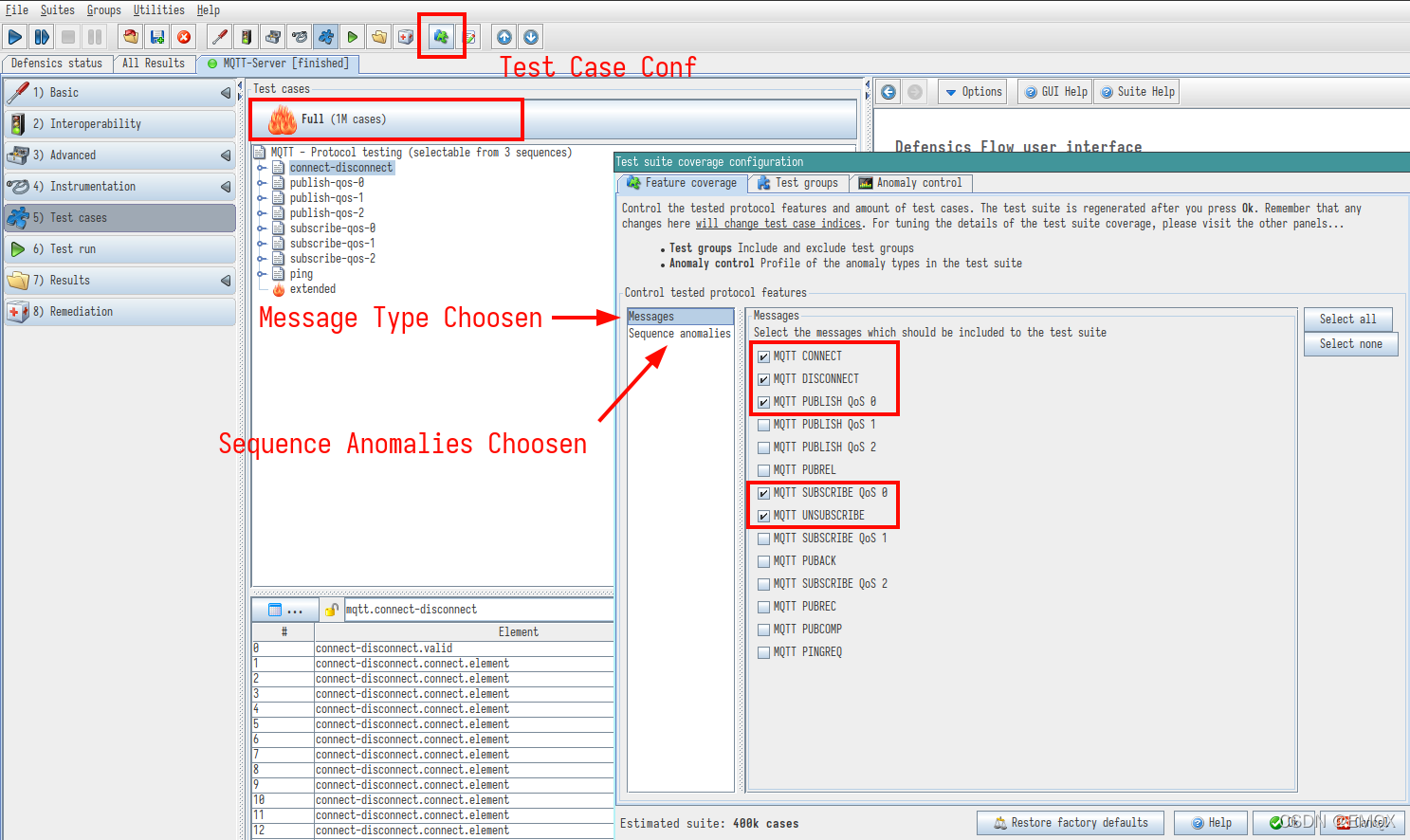Viewport: 1410px width, 840px height.
Task: Uncheck MQTT DISCONNECT message
Action: point(763,379)
